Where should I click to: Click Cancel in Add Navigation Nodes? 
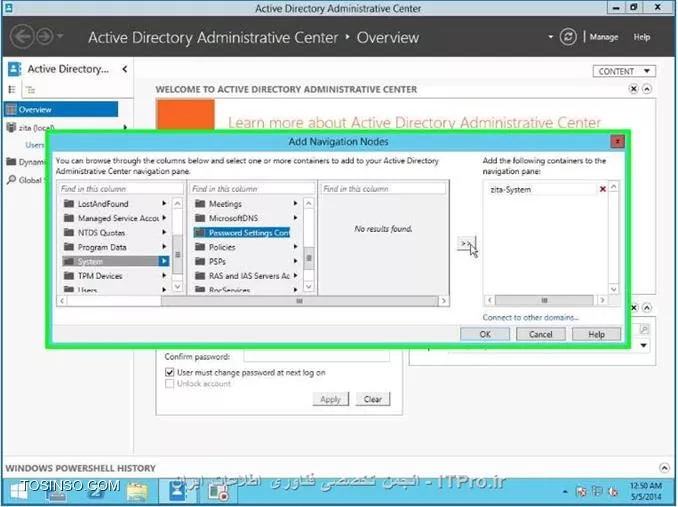pyautogui.click(x=540, y=334)
